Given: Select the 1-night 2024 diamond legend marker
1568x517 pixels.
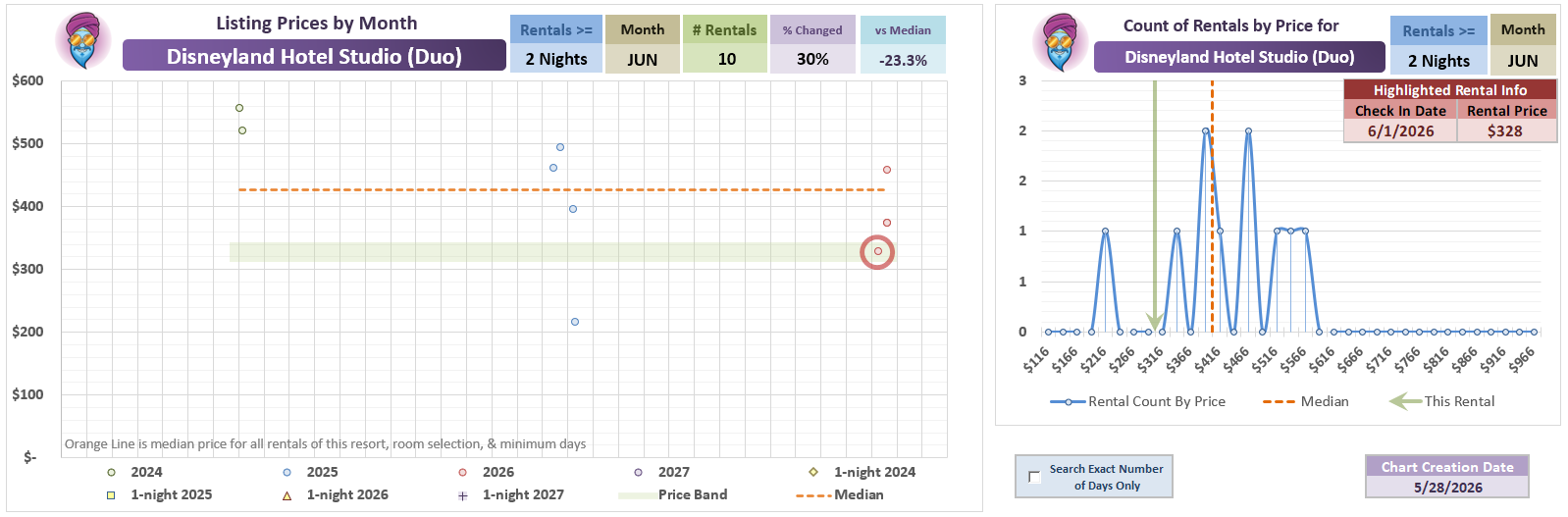Looking at the screenshot, I should click(x=813, y=472).
